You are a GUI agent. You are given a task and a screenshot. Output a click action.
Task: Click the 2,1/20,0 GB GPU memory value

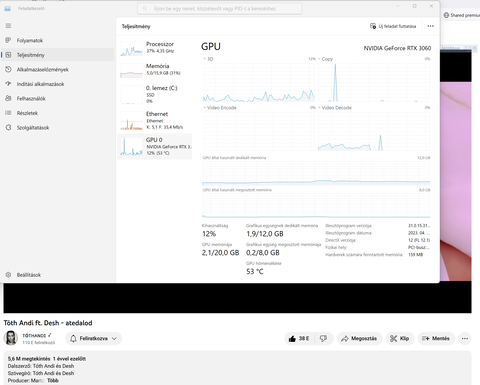click(x=220, y=253)
